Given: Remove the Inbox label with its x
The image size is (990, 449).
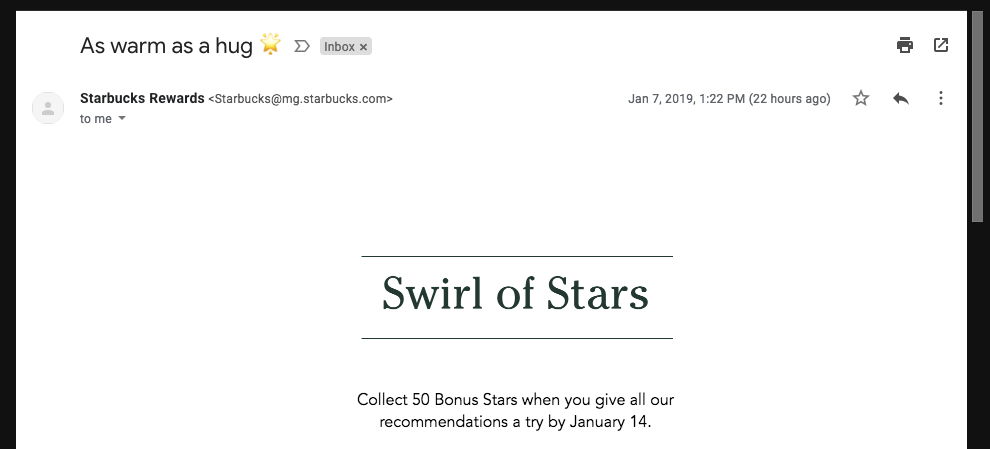Looking at the screenshot, I should [x=364, y=47].
